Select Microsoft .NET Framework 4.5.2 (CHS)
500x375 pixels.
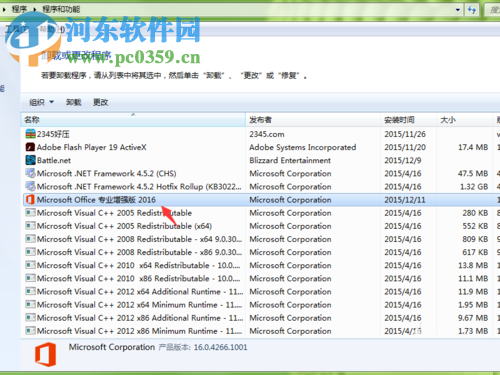point(106,173)
